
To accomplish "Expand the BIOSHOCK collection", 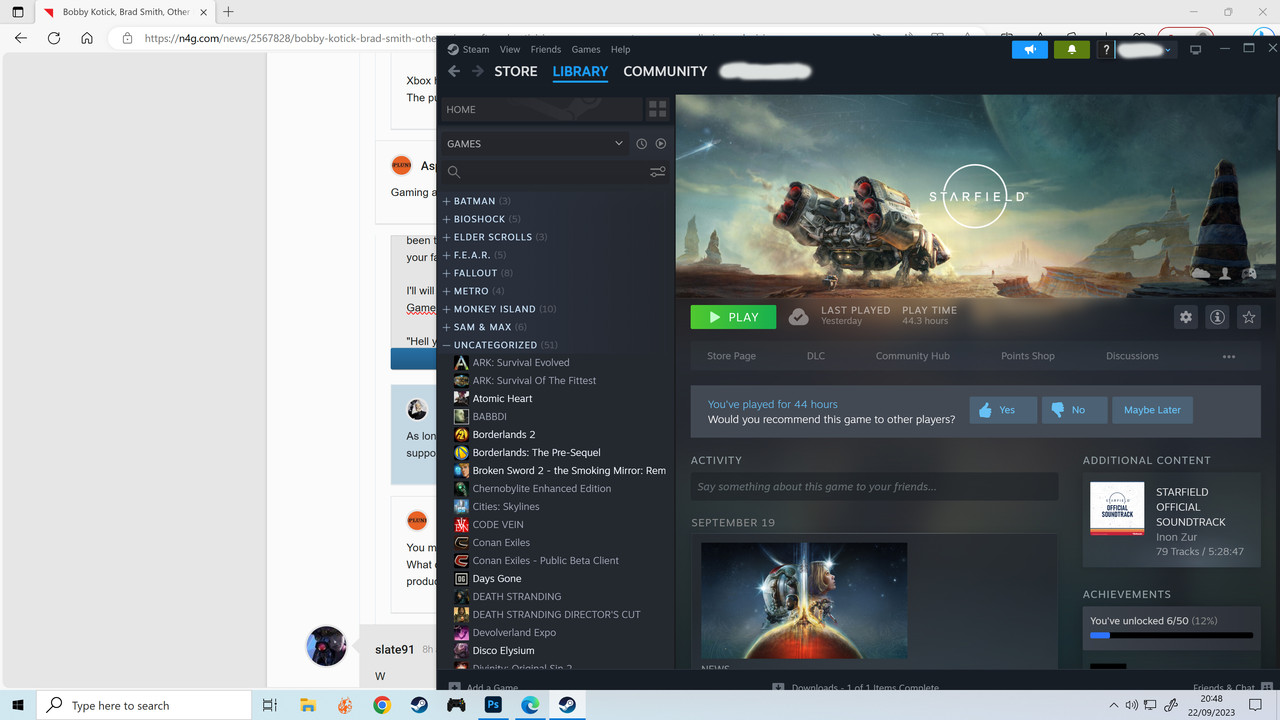I will tap(447, 219).
